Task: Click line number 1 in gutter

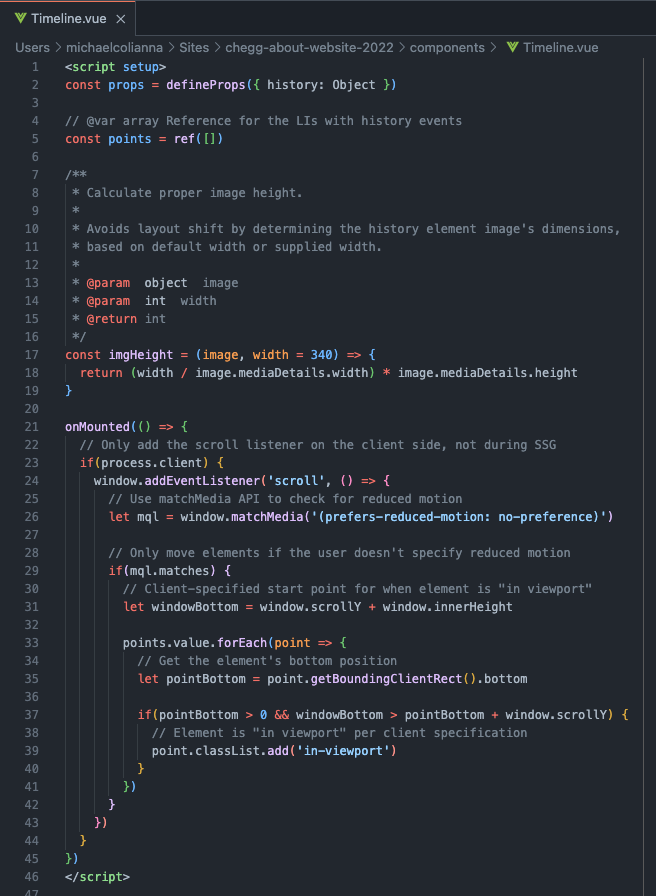Action: click(x=35, y=67)
